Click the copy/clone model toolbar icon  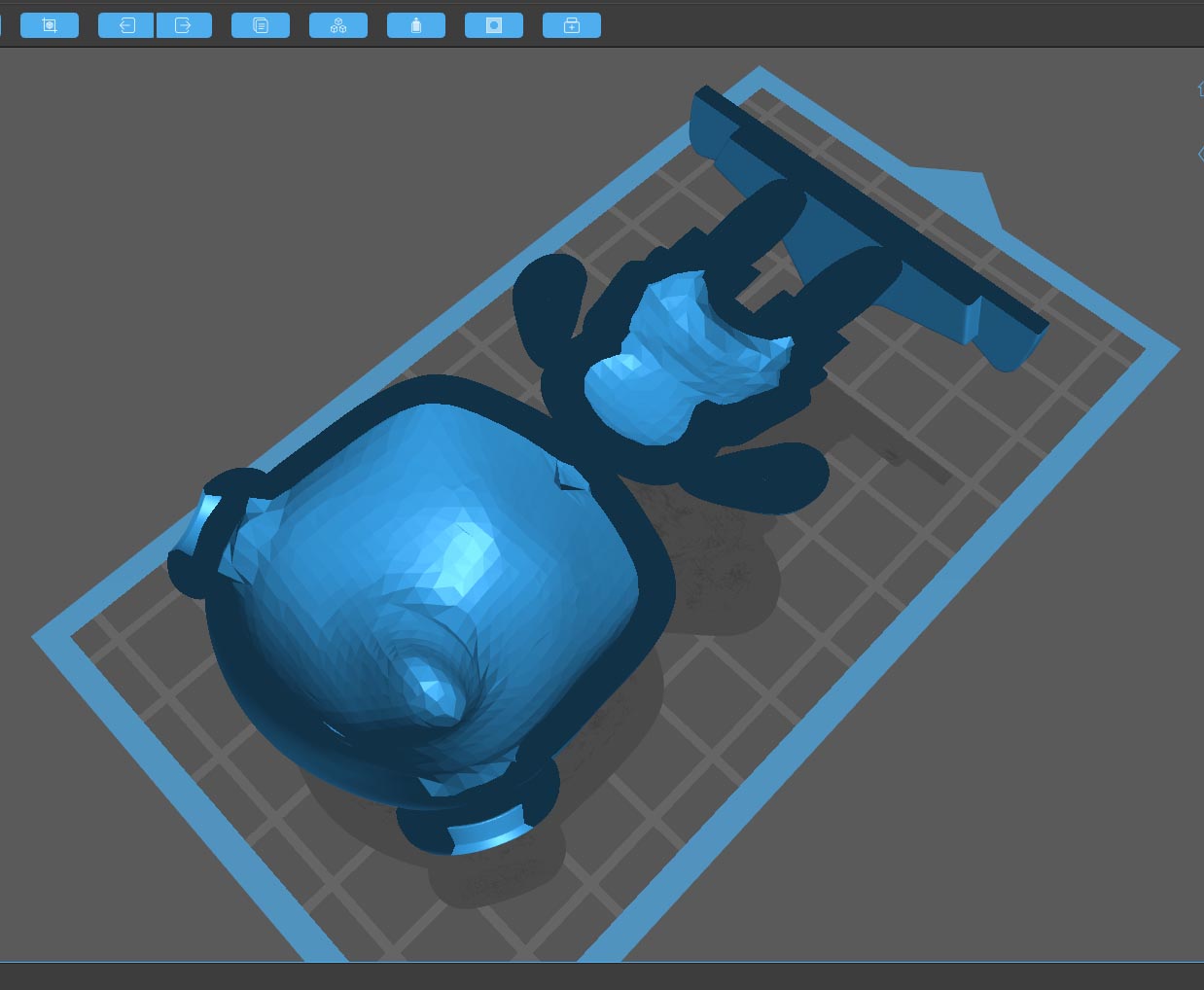pos(261,25)
